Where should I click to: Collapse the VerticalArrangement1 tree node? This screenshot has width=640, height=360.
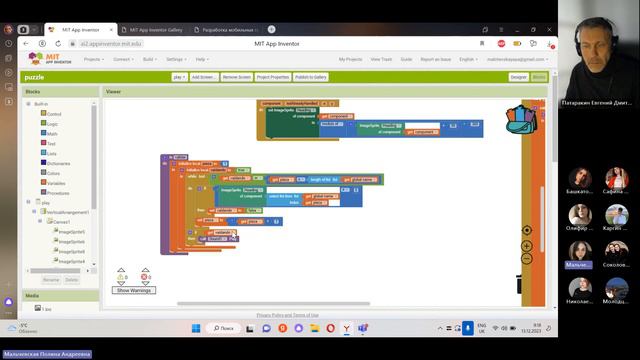coord(34,211)
